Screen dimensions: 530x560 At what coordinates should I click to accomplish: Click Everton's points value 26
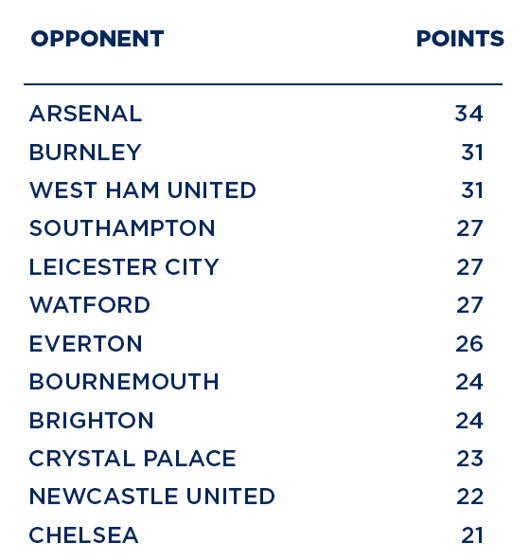(469, 344)
